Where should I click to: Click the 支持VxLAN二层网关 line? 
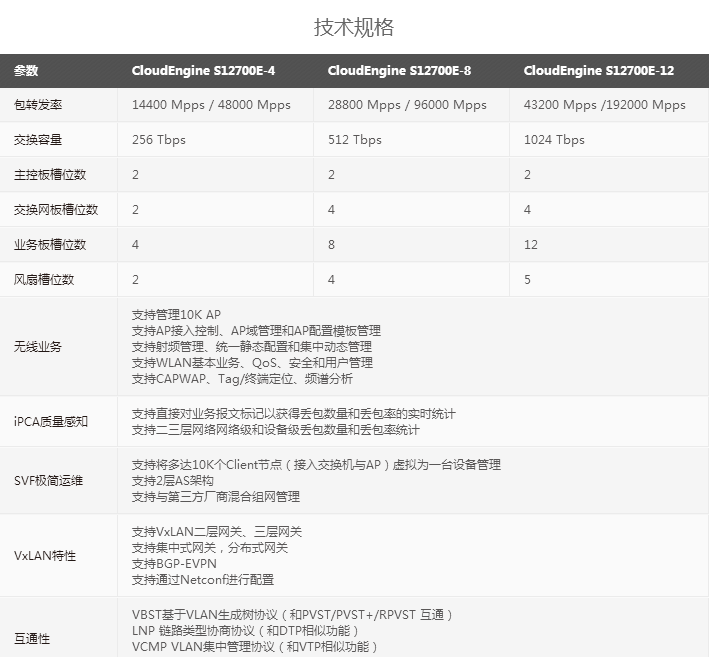(217, 531)
